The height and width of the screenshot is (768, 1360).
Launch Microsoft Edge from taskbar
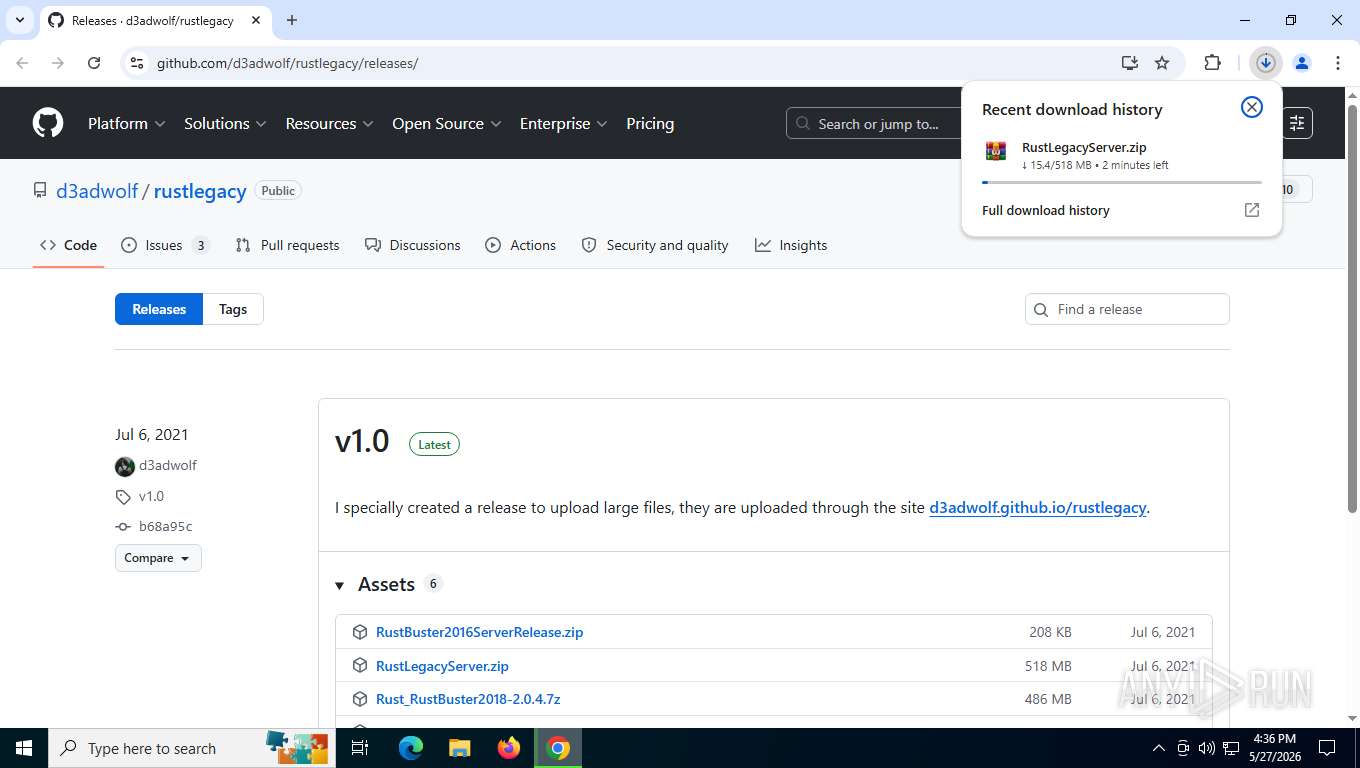tap(411, 748)
